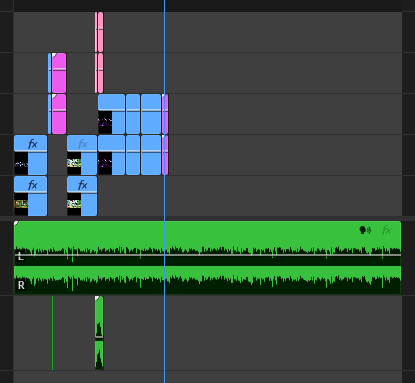Select the wide magenta clip on the fourth video track
This screenshot has height=383, width=415.
click(x=59, y=73)
